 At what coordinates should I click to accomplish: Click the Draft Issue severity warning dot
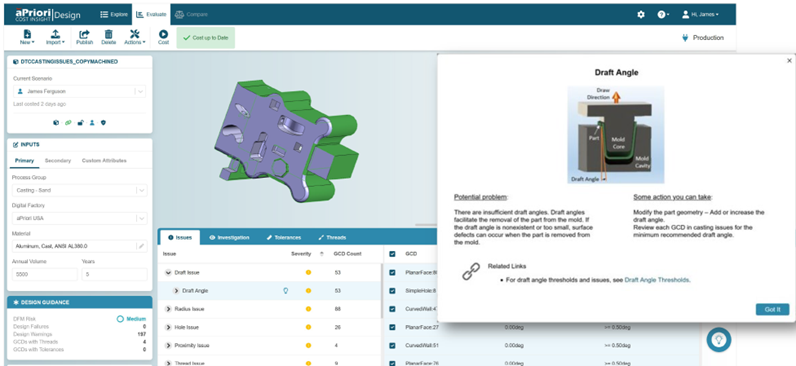pyautogui.click(x=308, y=273)
